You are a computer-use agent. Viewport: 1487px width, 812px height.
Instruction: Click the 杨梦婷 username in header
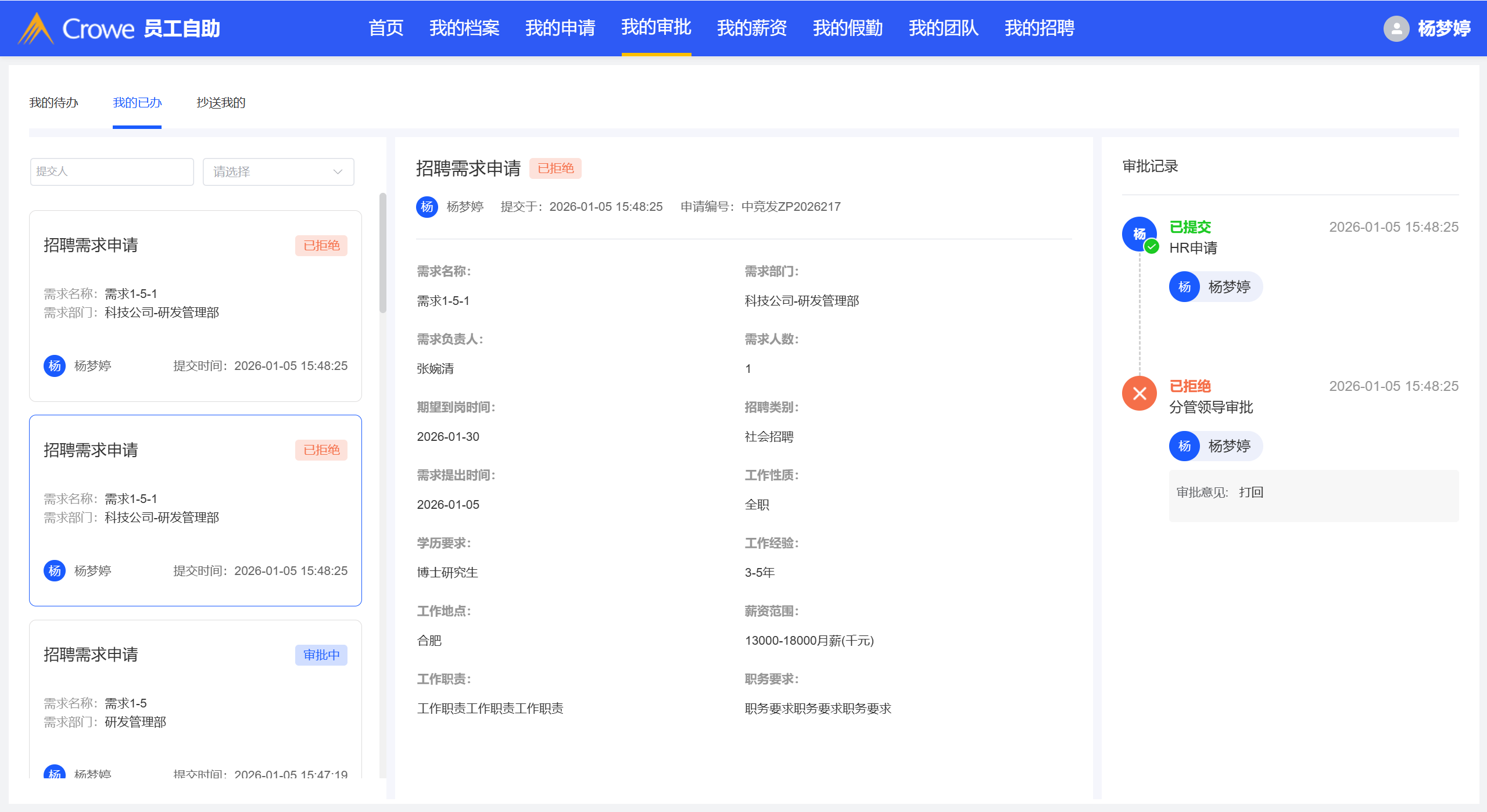pos(1443,28)
